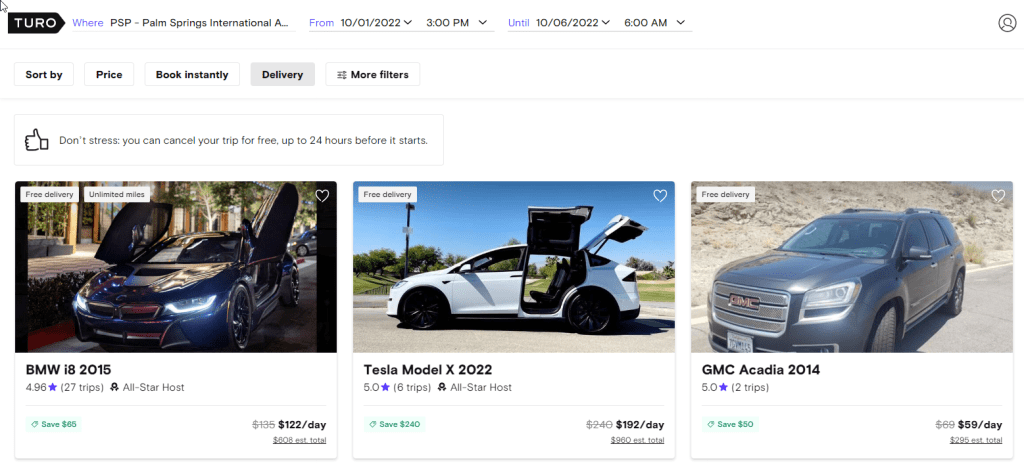Open the Price filter
Viewport: 1024px width, 467px height.
(x=109, y=74)
